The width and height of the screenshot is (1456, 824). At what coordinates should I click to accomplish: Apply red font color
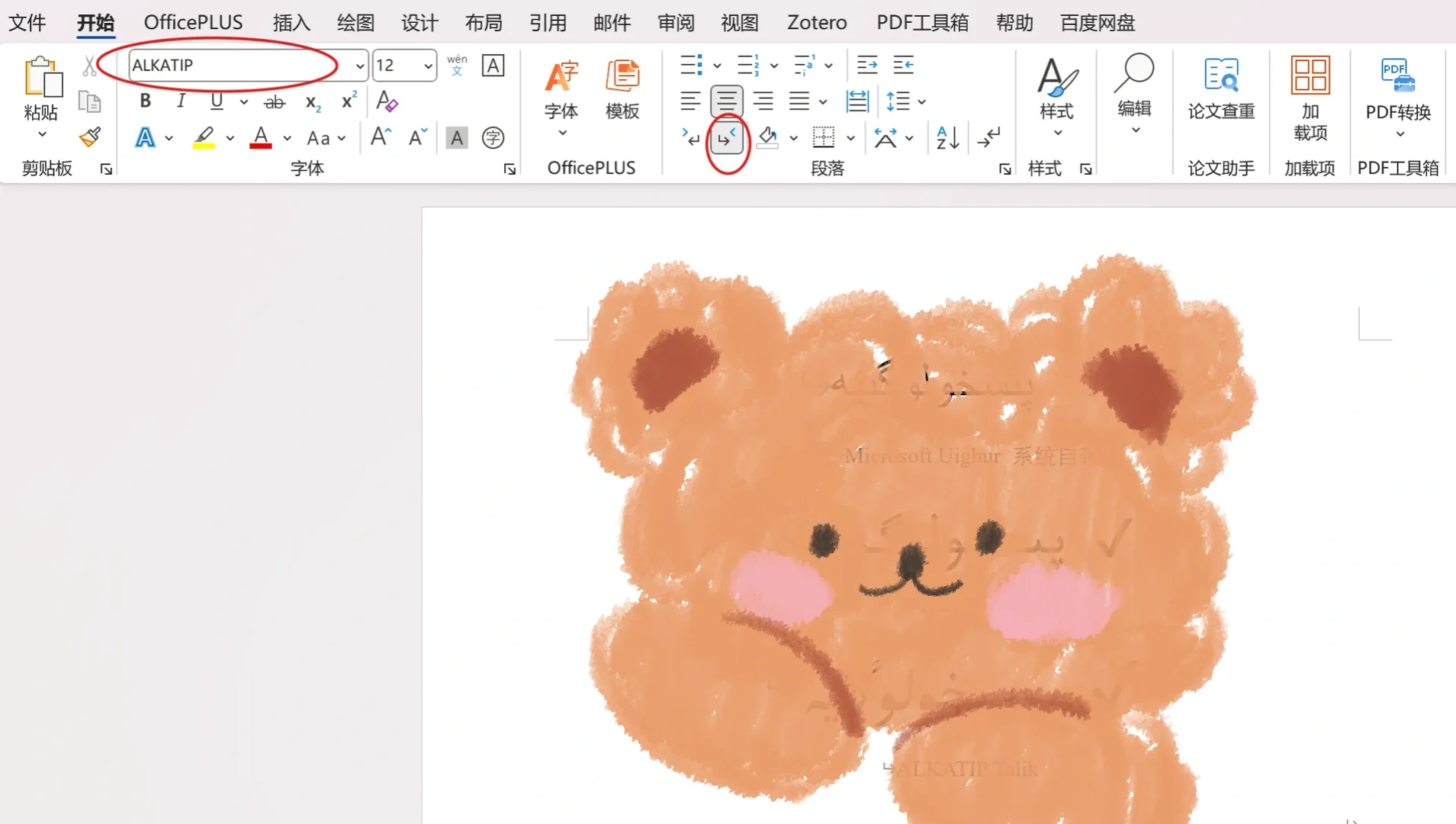tap(261, 138)
